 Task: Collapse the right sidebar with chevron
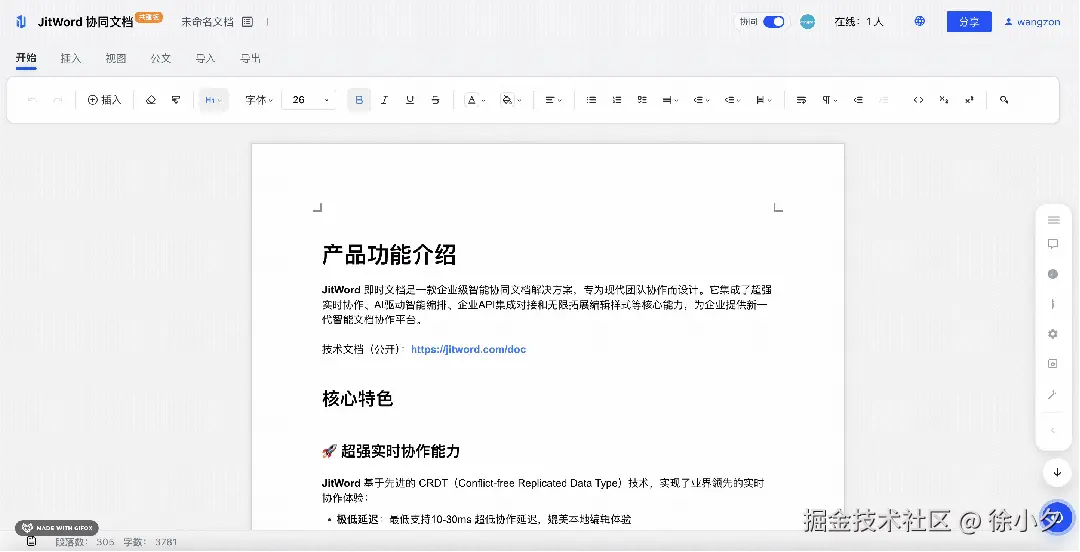pos(1052,431)
